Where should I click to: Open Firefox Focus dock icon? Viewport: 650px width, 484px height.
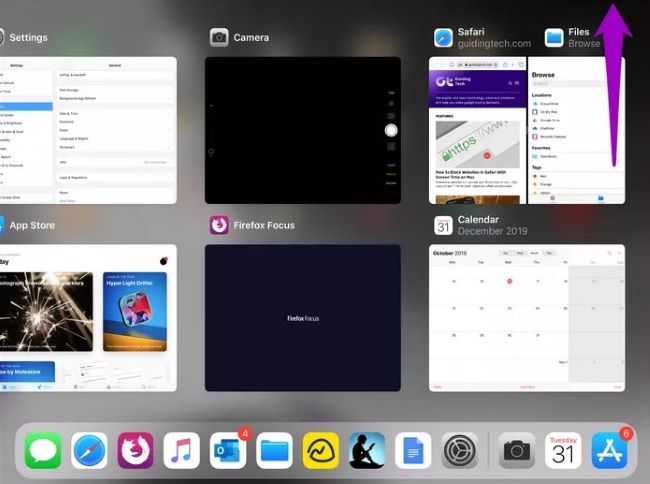(136, 450)
